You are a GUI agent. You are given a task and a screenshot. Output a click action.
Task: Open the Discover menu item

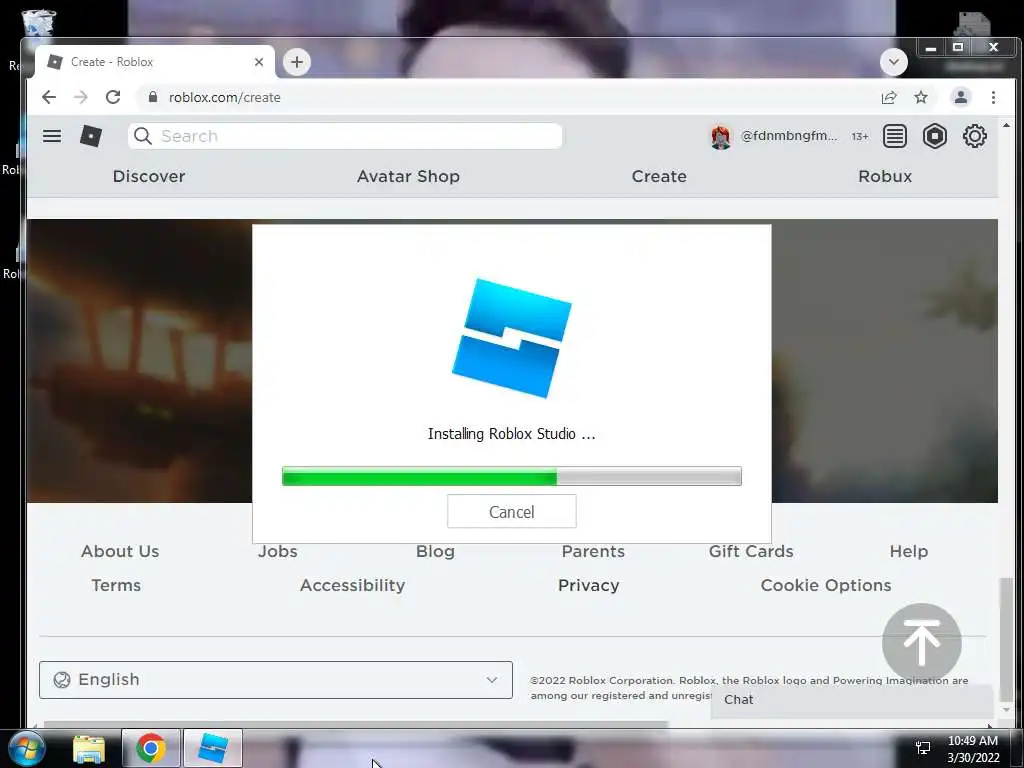point(149,176)
